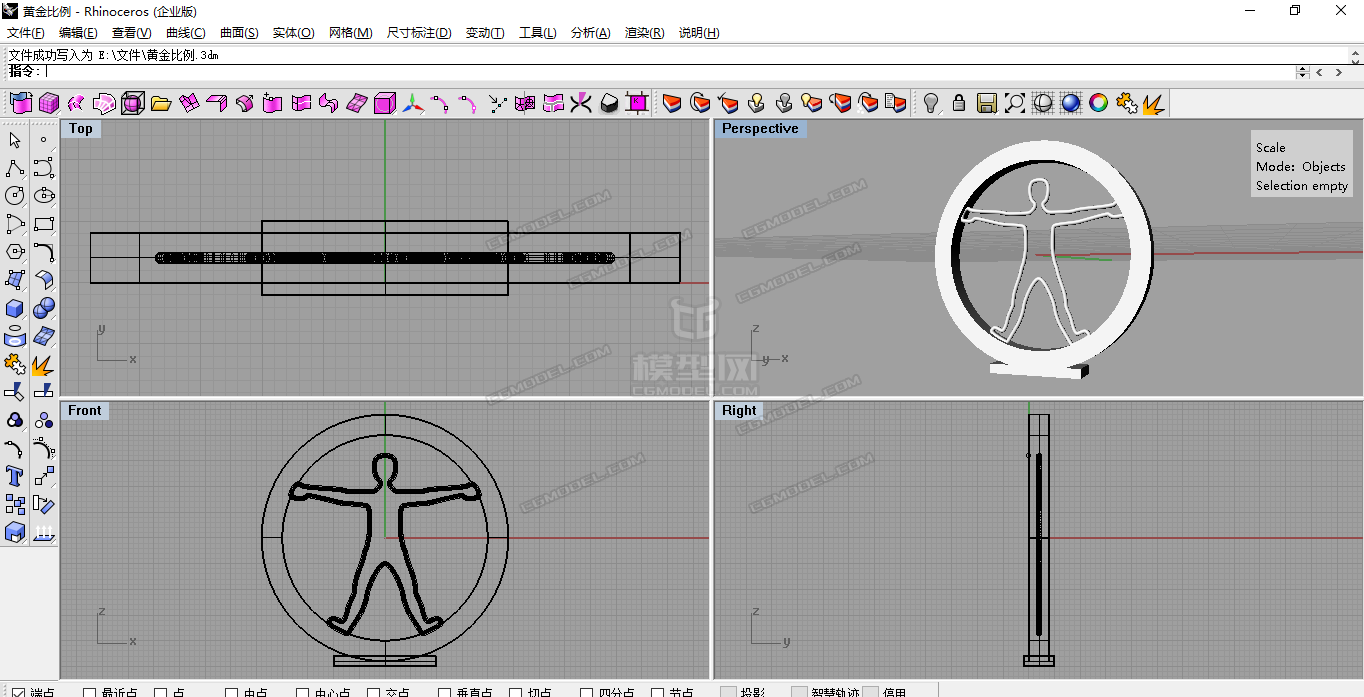1364x697 pixels.
Task: Click the light bulb Hide objects icon
Action: [x=931, y=103]
